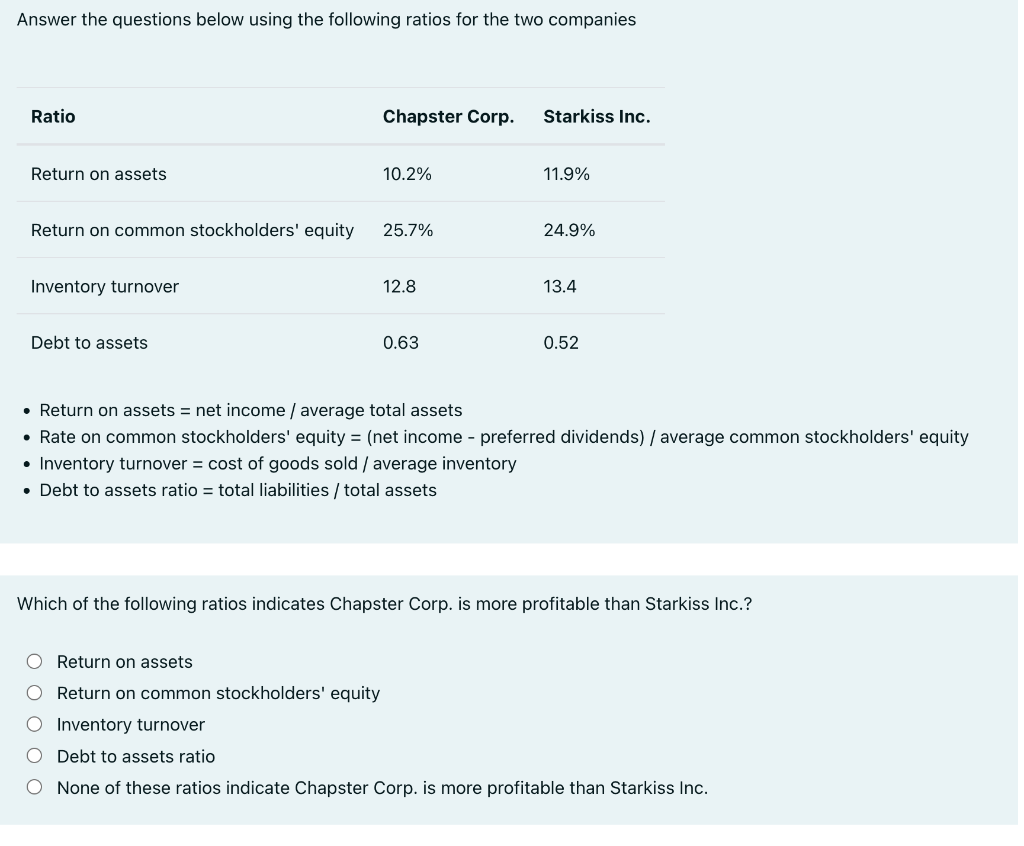
Task: Click Chapster's 0.63 debt to assets value
Action: click(x=402, y=342)
